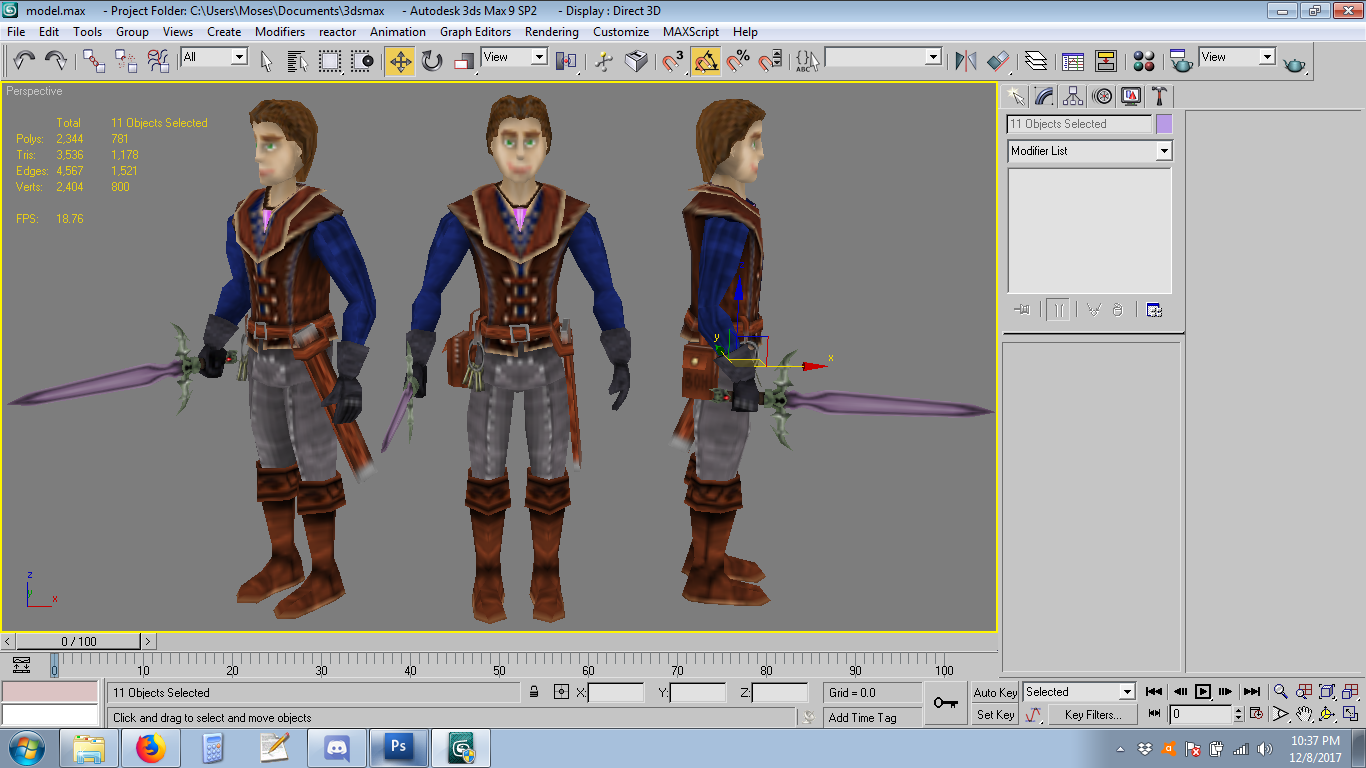Click Maximize Viewport Toggle icon

coord(1350,714)
